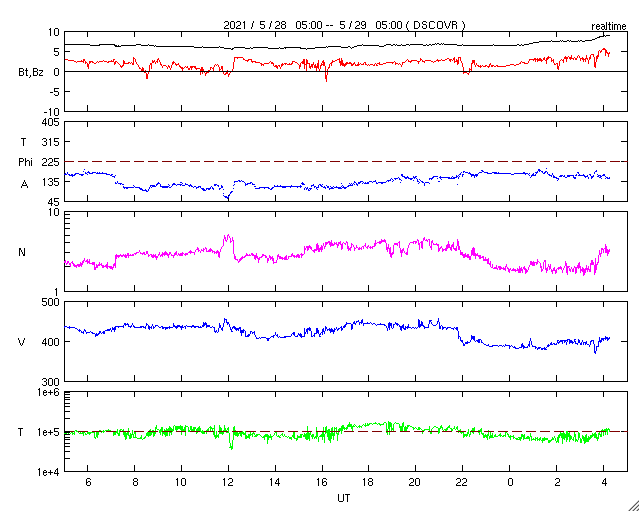Click the '22' hour tick on UT axis
Image resolution: width=640 pixels, height=512 pixels.
462,482
